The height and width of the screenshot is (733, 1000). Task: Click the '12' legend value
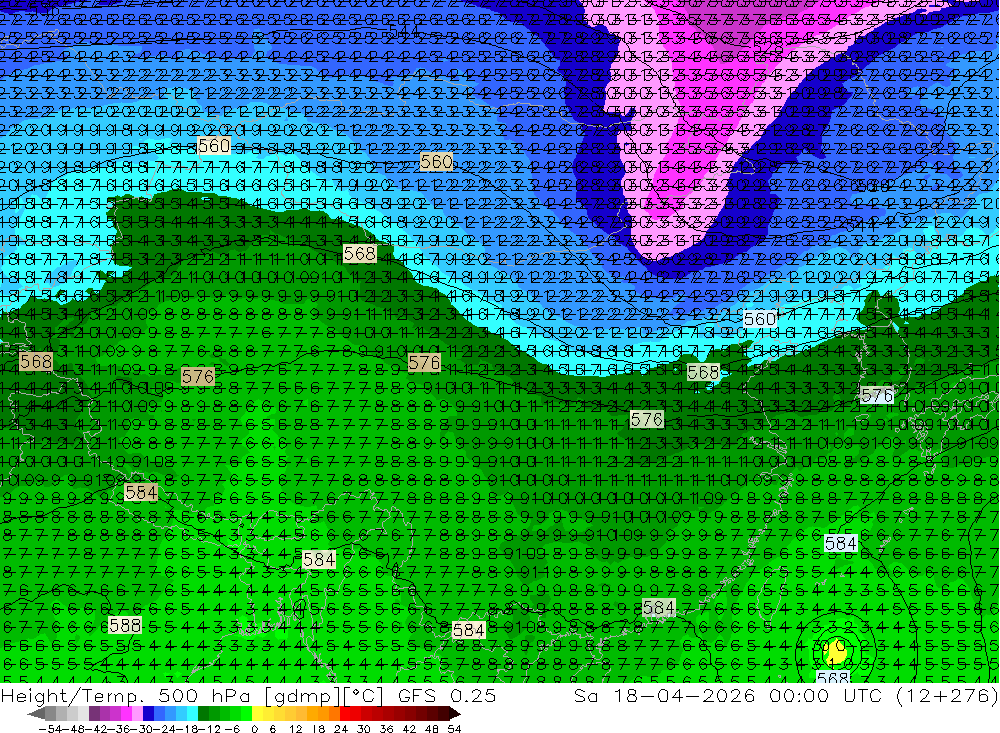pyautogui.click(x=296, y=729)
